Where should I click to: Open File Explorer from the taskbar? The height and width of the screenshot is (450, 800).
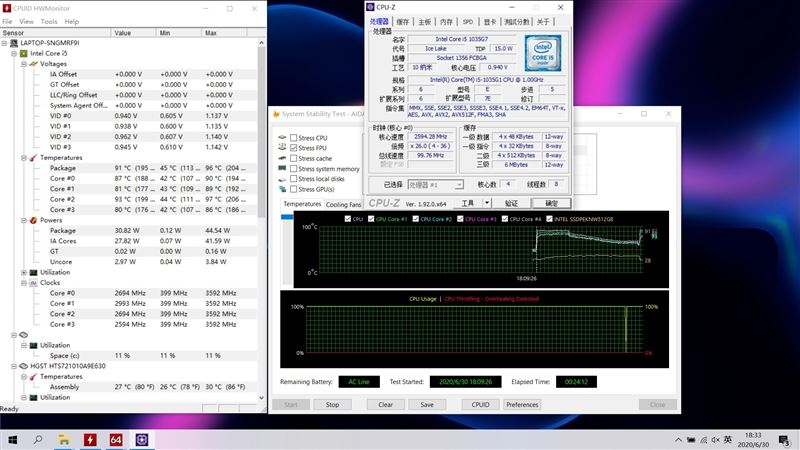point(64,439)
